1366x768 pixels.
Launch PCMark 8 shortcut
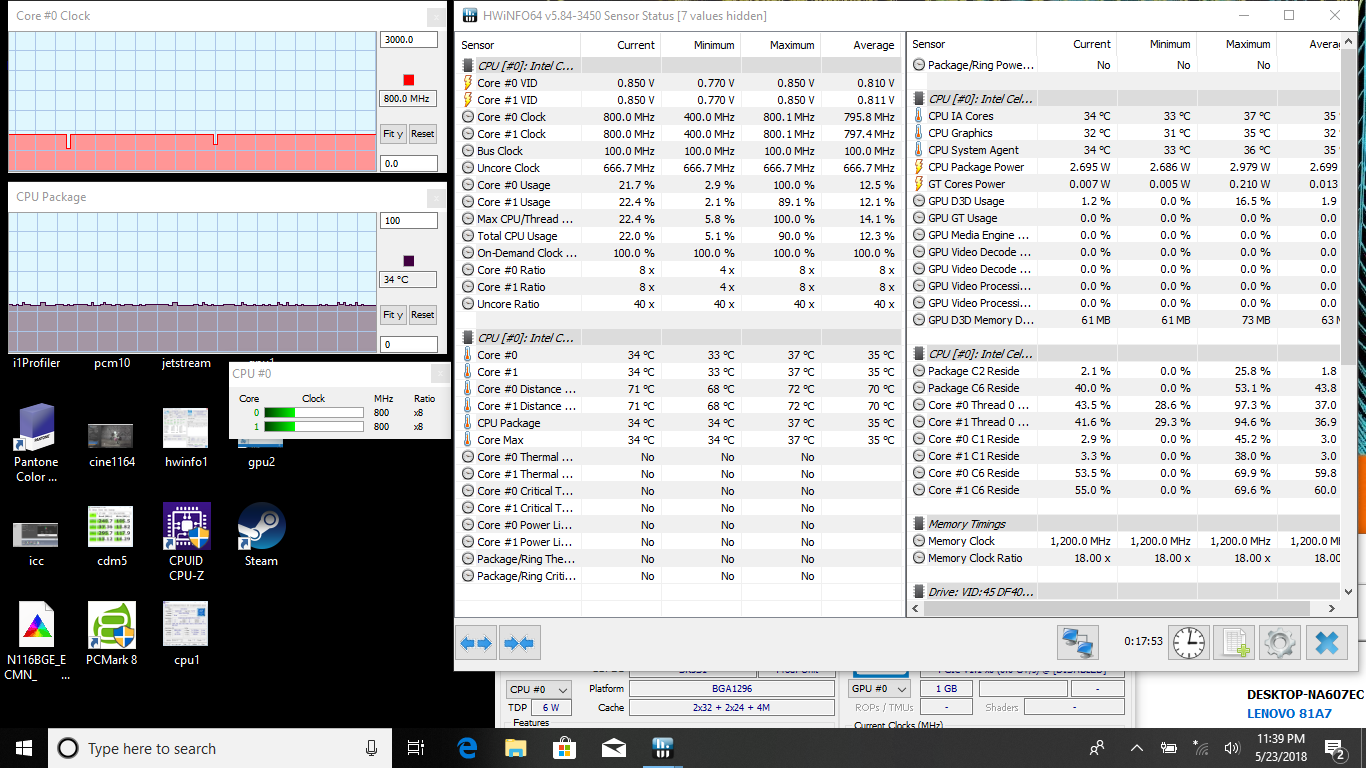pos(111,634)
